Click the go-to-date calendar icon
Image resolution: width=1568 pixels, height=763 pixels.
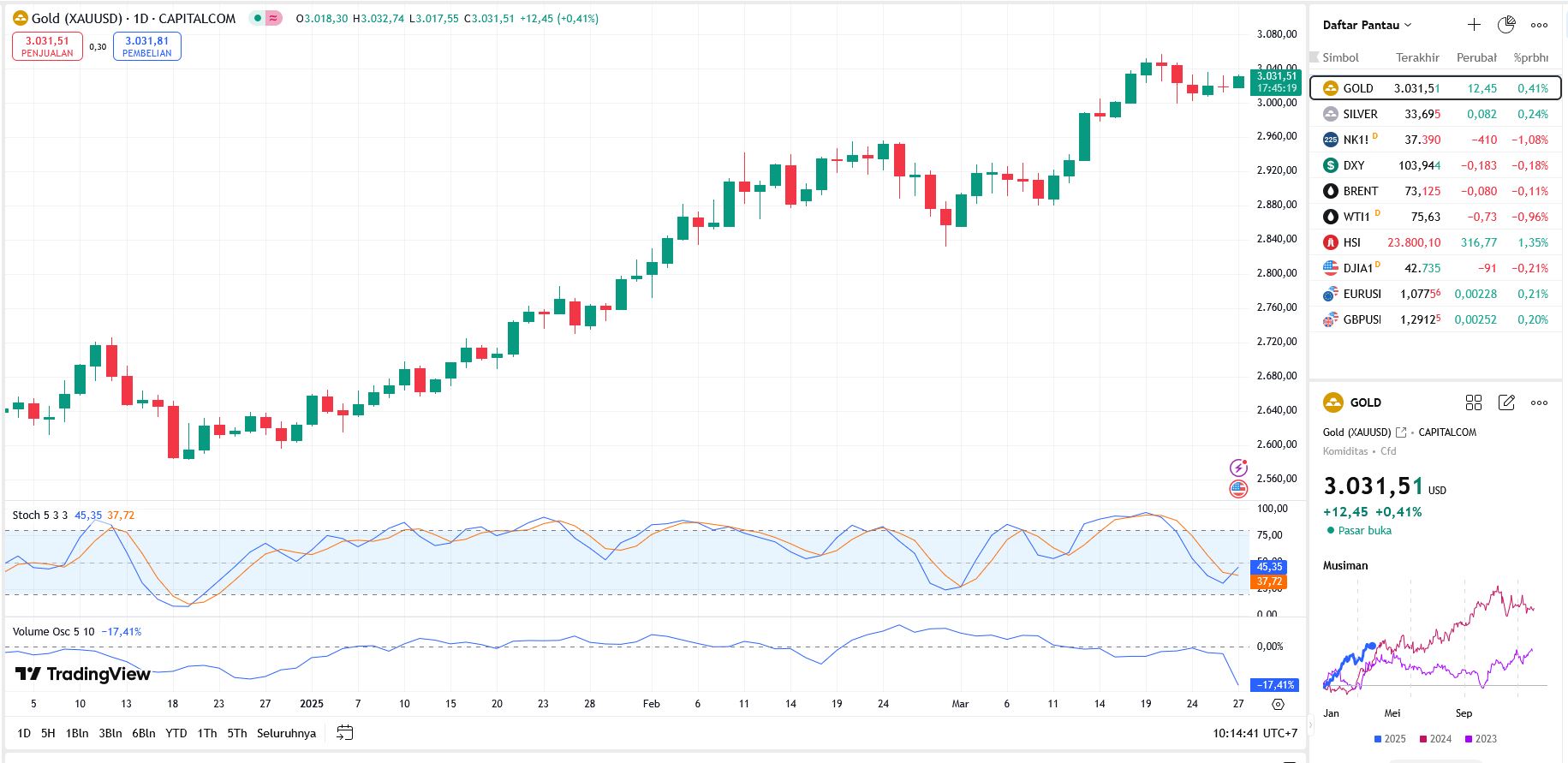click(344, 732)
